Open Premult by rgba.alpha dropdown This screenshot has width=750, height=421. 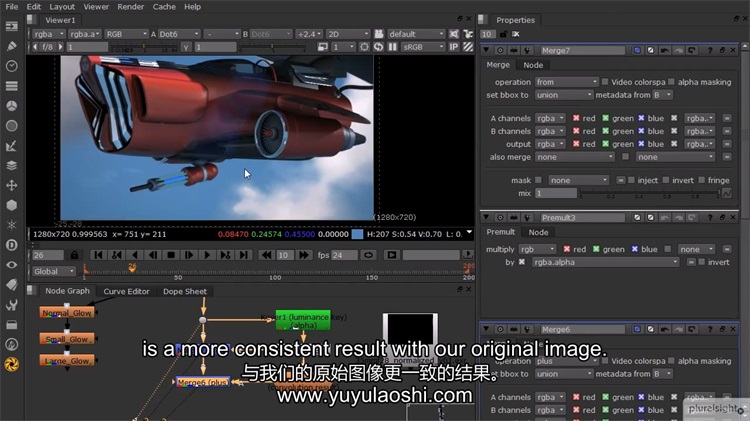pyautogui.click(x=605, y=262)
